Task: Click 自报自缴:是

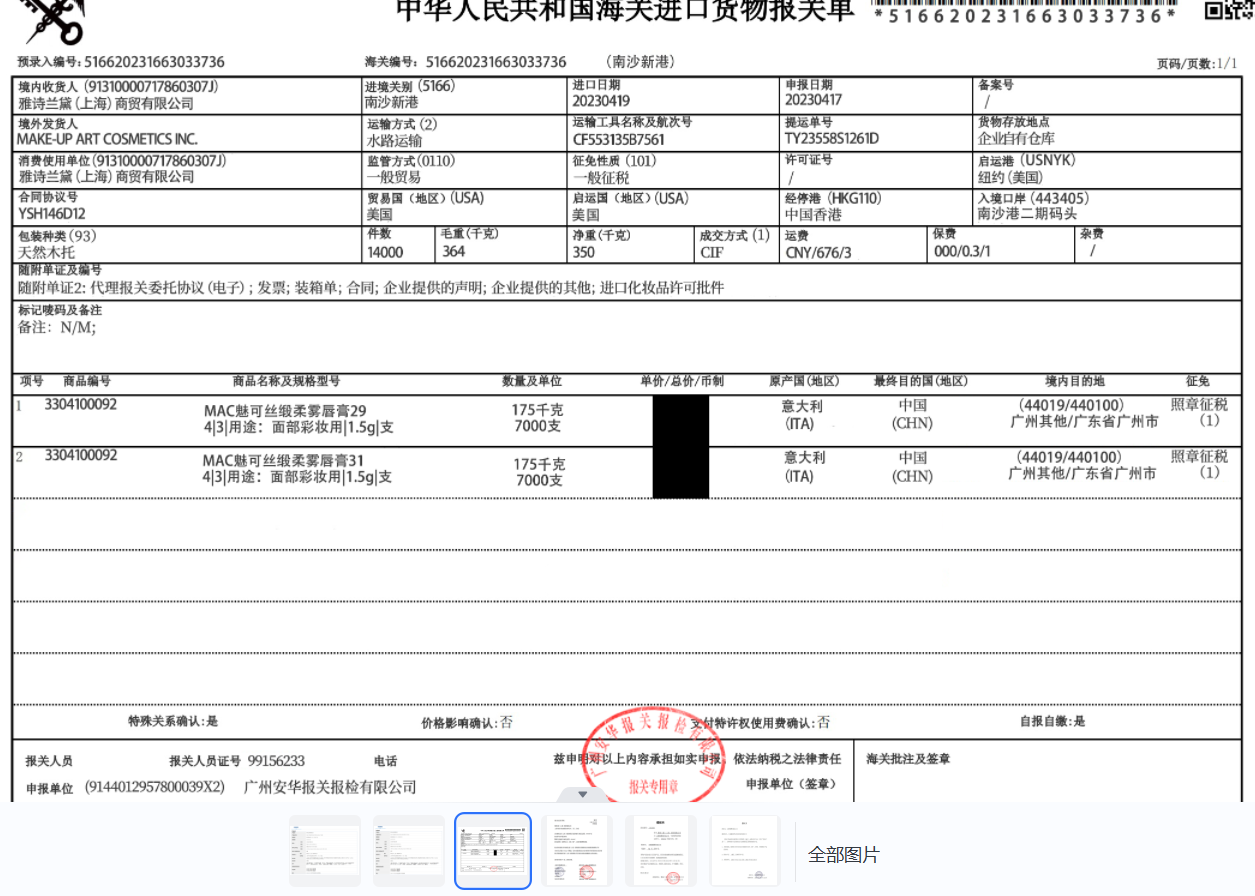Action: pyautogui.click(x=1052, y=720)
